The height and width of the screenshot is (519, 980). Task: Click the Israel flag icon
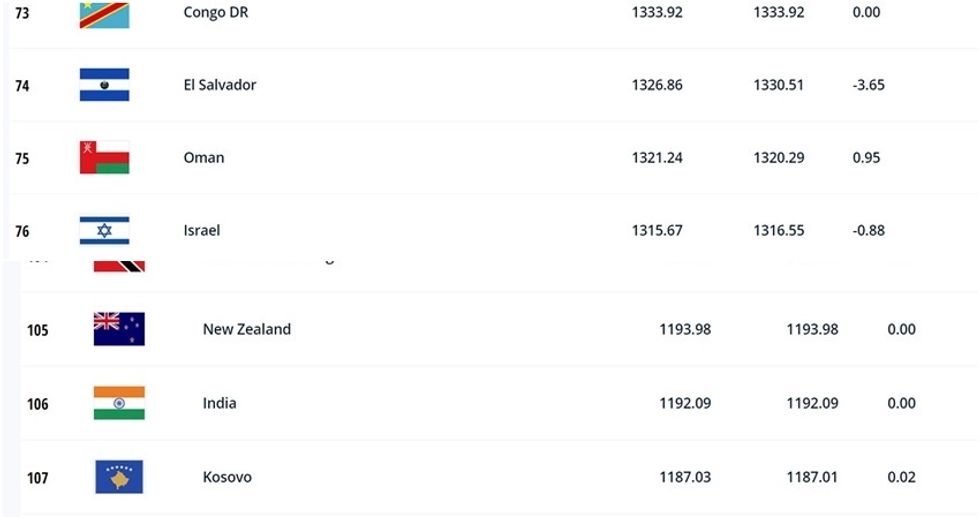(x=105, y=230)
